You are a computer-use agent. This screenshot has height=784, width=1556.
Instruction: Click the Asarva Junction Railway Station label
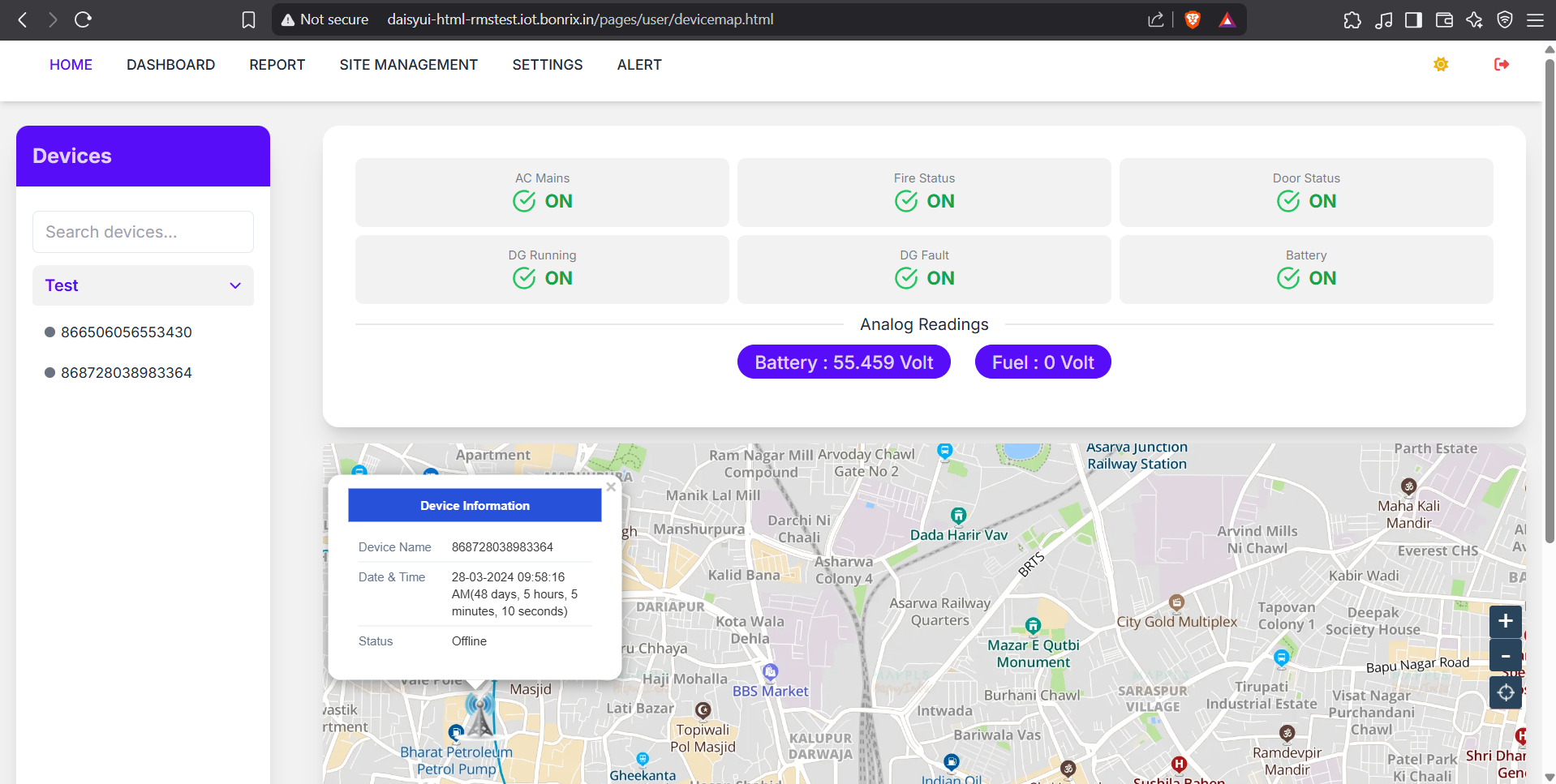click(1137, 456)
